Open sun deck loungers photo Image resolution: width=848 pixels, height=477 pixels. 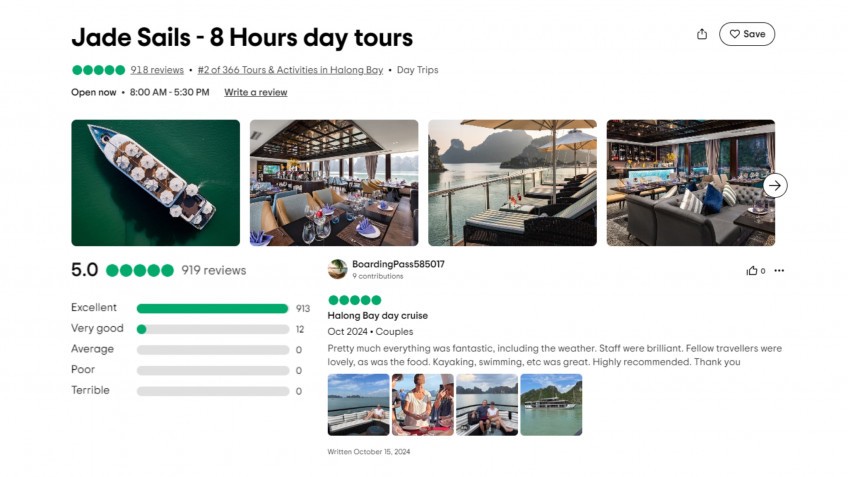512,183
